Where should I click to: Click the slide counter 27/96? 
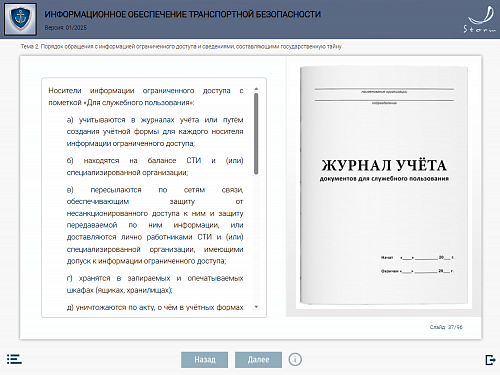click(x=446, y=327)
